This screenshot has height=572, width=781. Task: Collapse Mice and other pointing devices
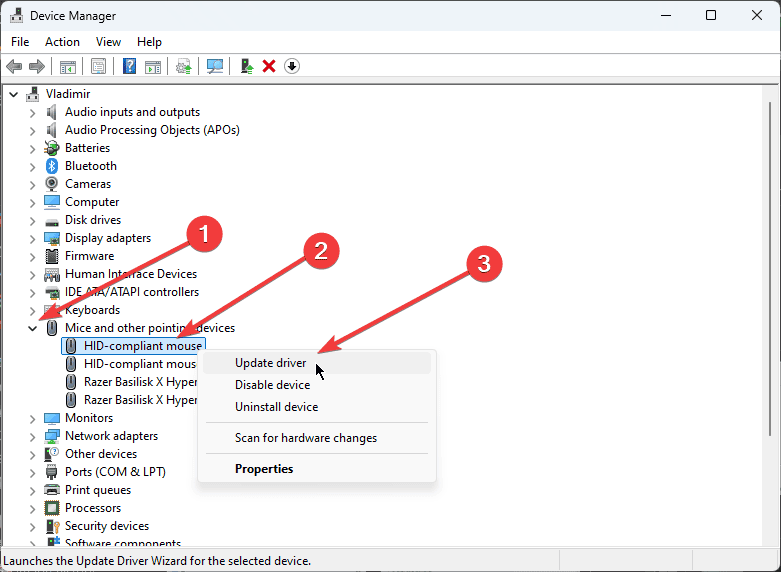tap(33, 328)
